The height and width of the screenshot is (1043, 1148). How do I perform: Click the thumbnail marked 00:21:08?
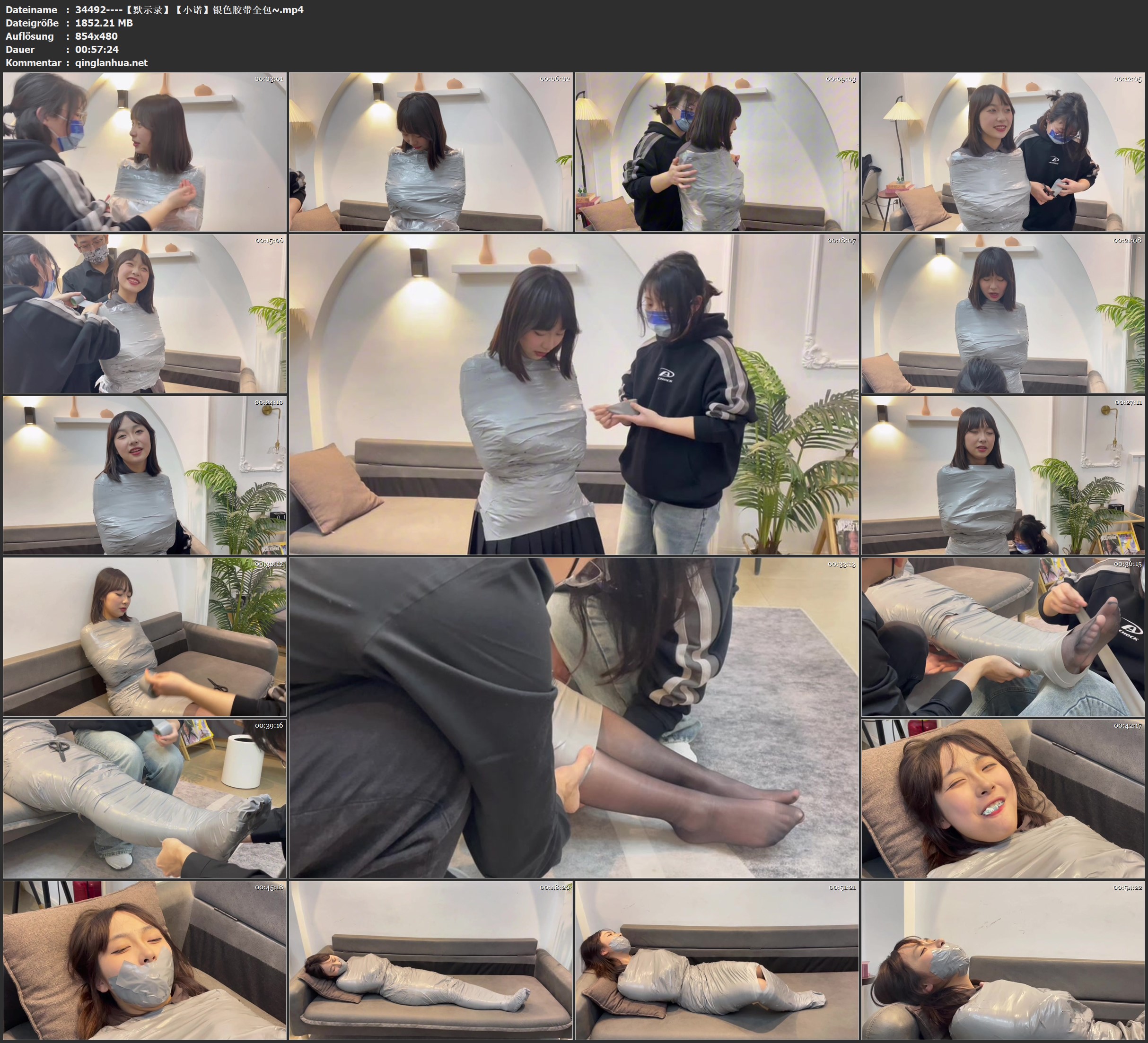click(1003, 313)
